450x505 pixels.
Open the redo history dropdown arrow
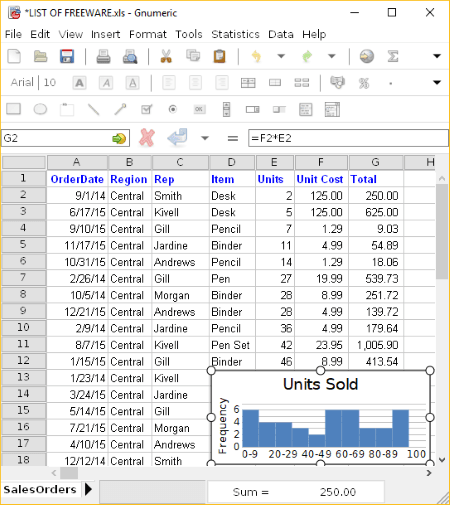pos(331,56)
